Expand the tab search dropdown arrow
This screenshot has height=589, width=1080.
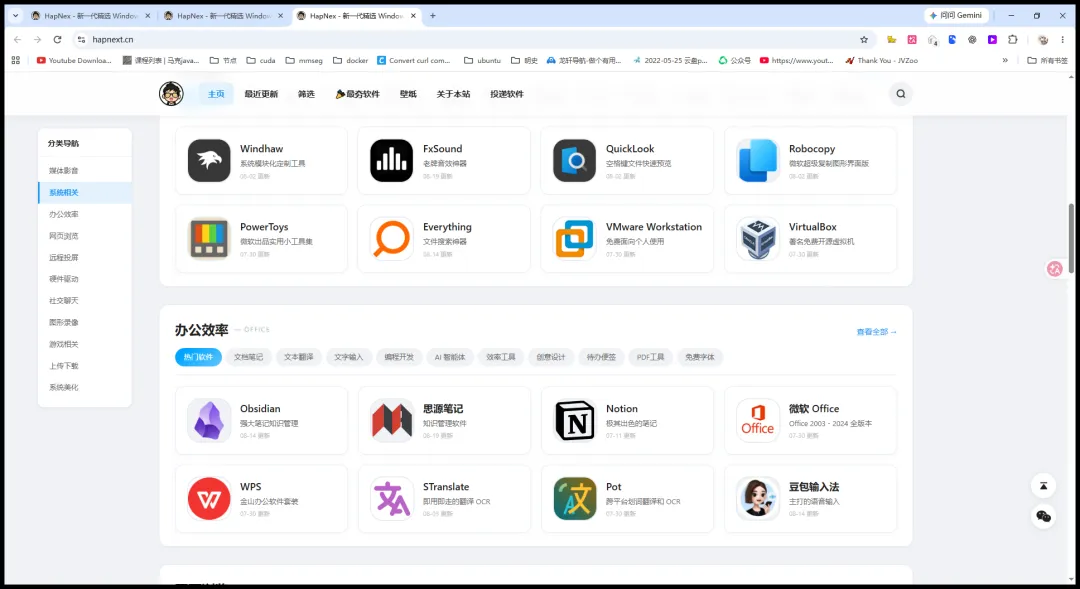(x=15, y=15)
